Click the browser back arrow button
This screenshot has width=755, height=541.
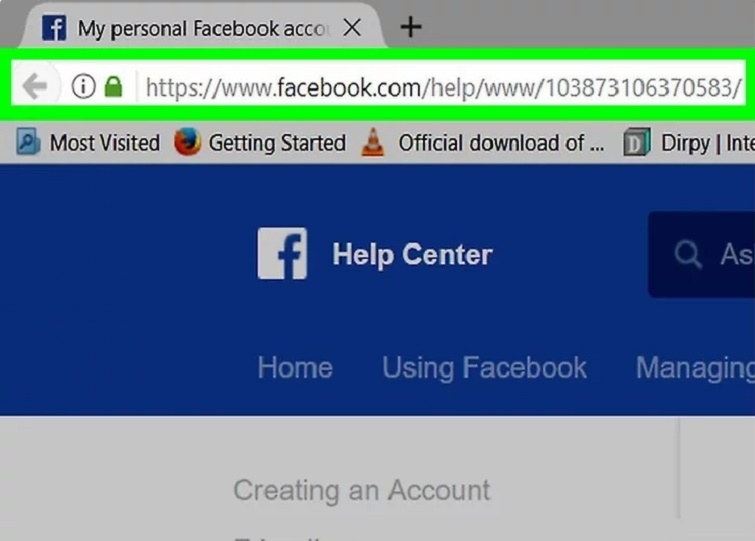click(x=35, y=86)
